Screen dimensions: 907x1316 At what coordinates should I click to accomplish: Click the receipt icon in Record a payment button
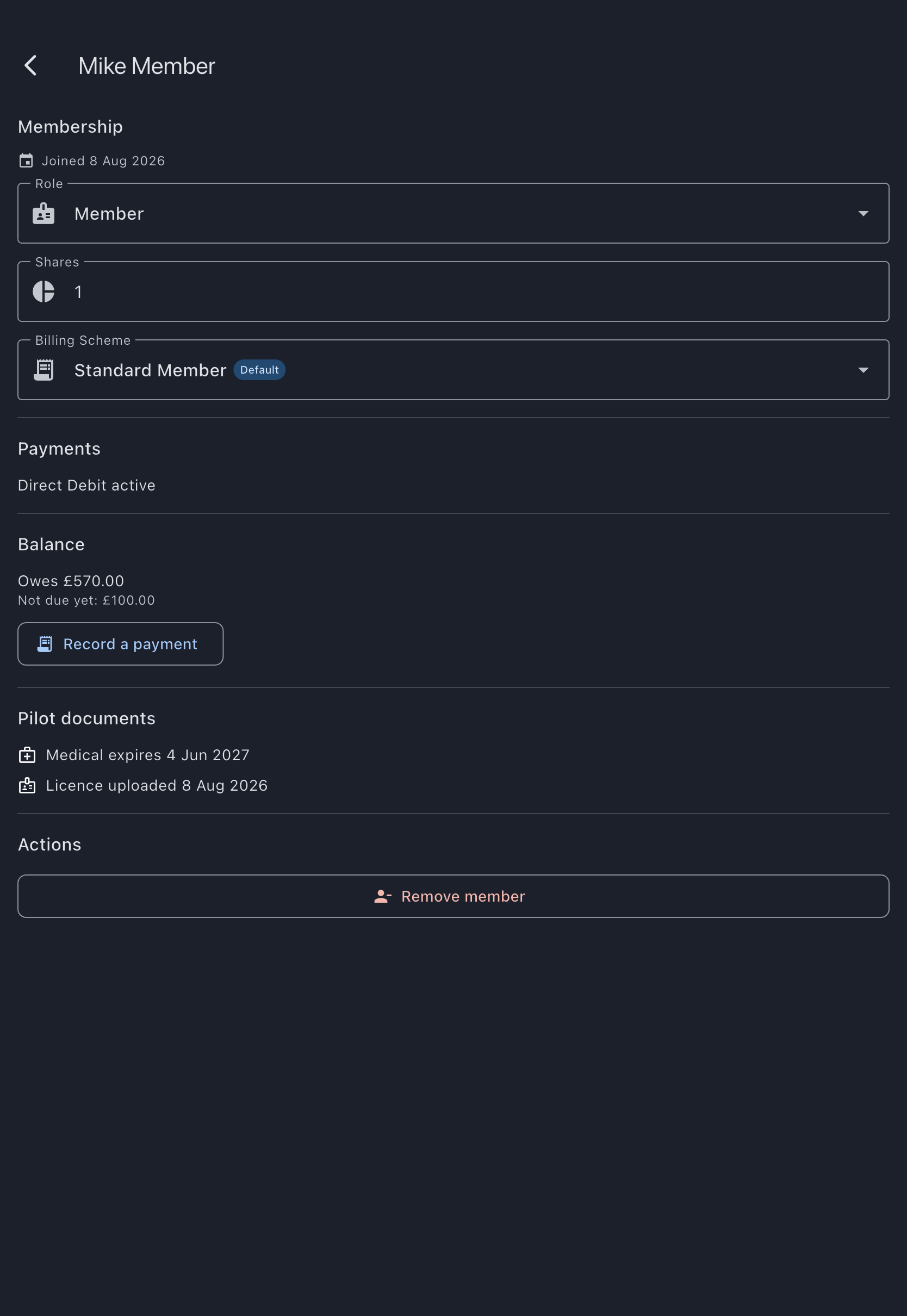click(x=45, y=644)
